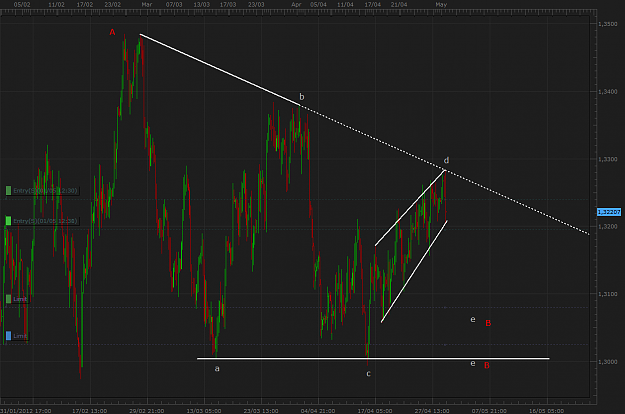625x414 pixels.
Task: Click the green Limit order marker
Action: click(17, 299)
